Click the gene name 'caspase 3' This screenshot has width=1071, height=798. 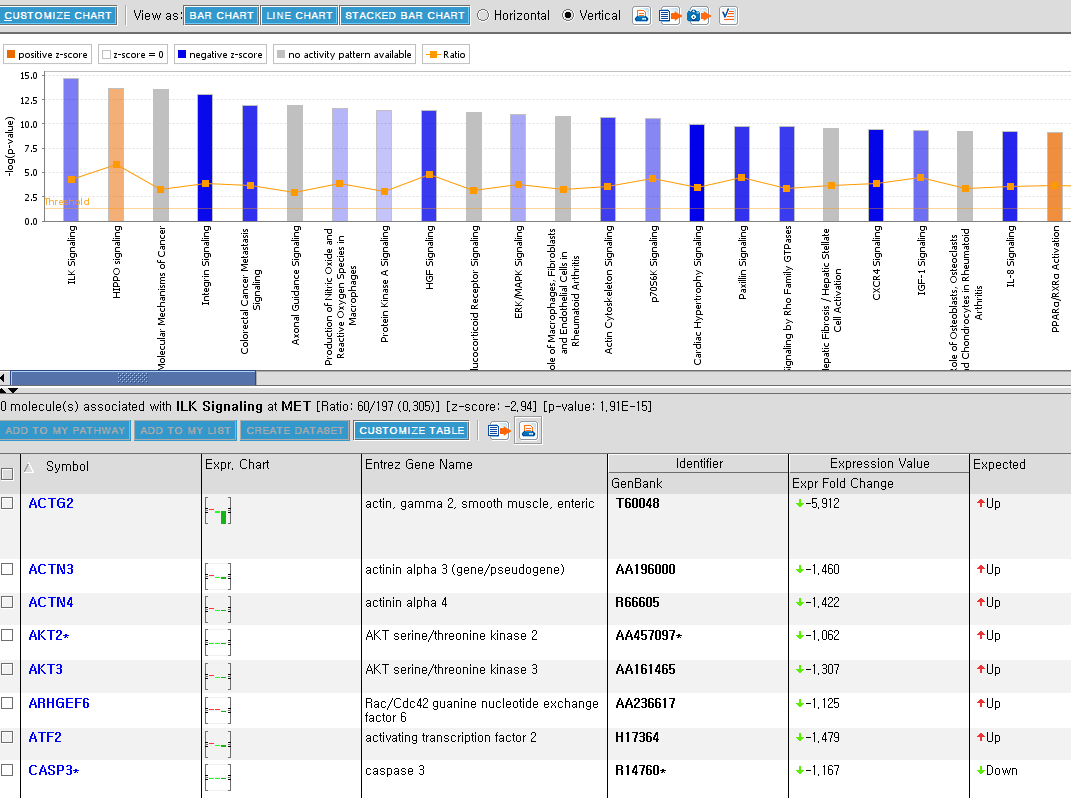point(395,771)
